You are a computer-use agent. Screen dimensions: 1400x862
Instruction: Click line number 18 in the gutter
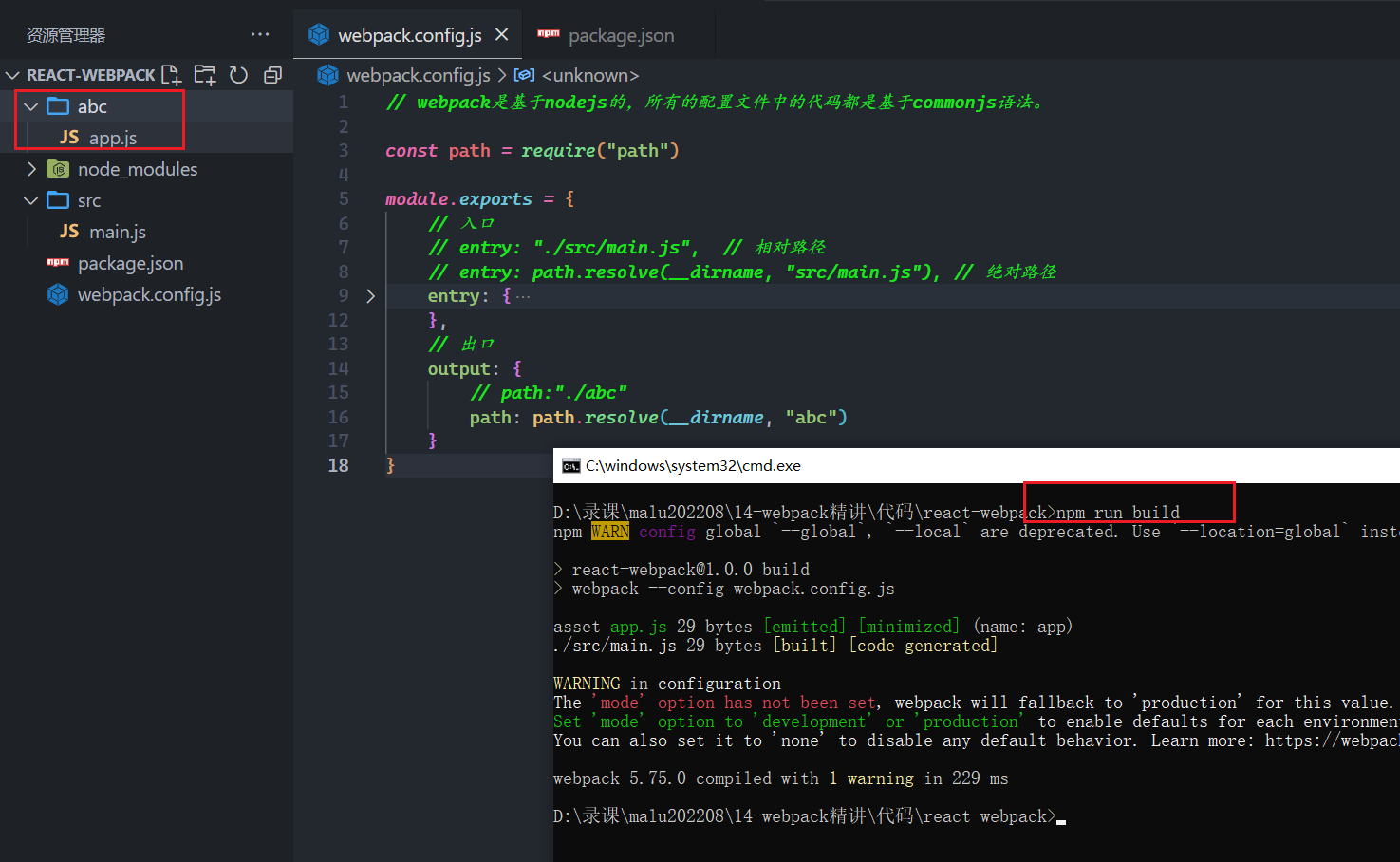coord(338,465)
